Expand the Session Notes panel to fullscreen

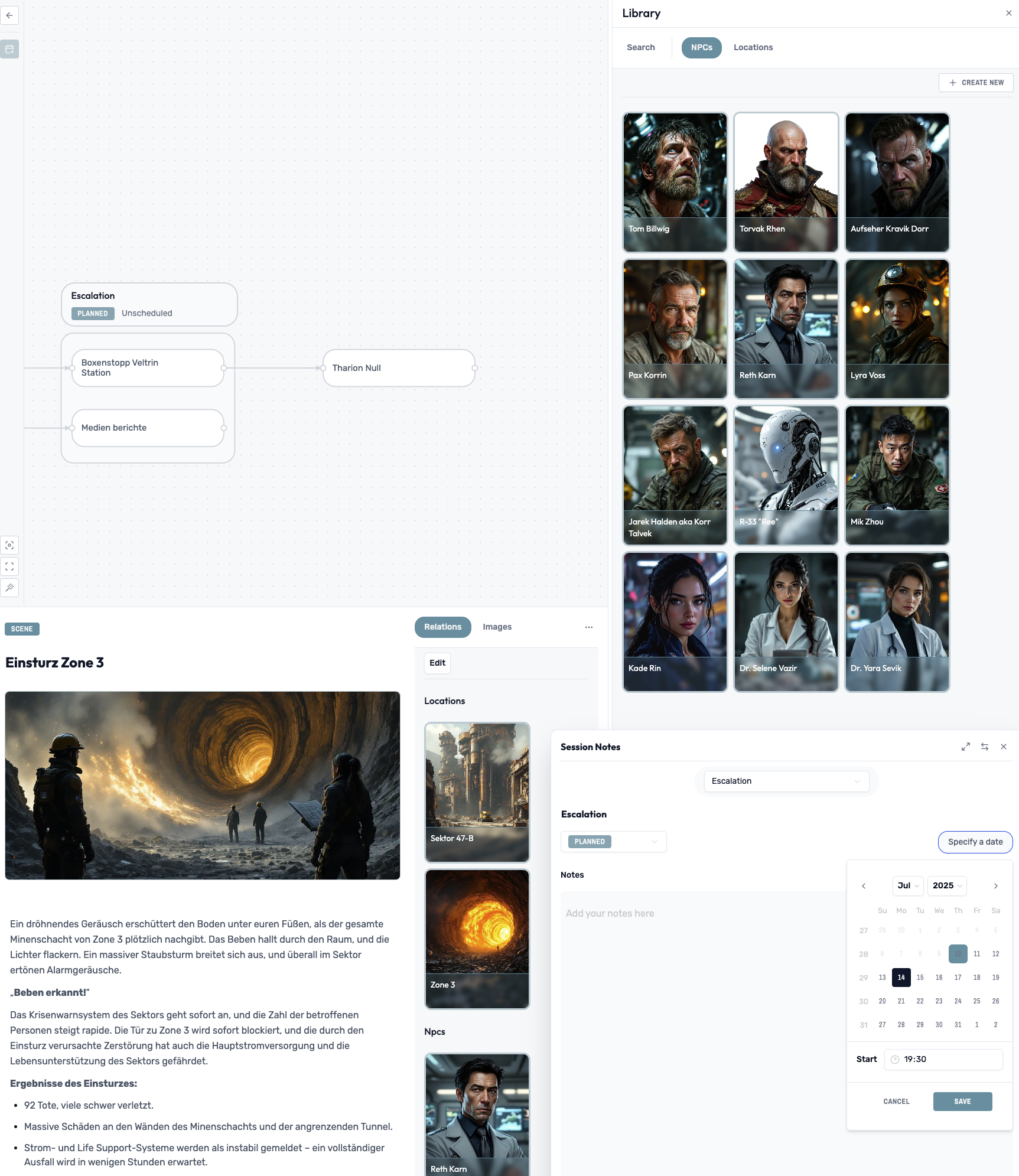pyautogui.click(x=966, y=747)
